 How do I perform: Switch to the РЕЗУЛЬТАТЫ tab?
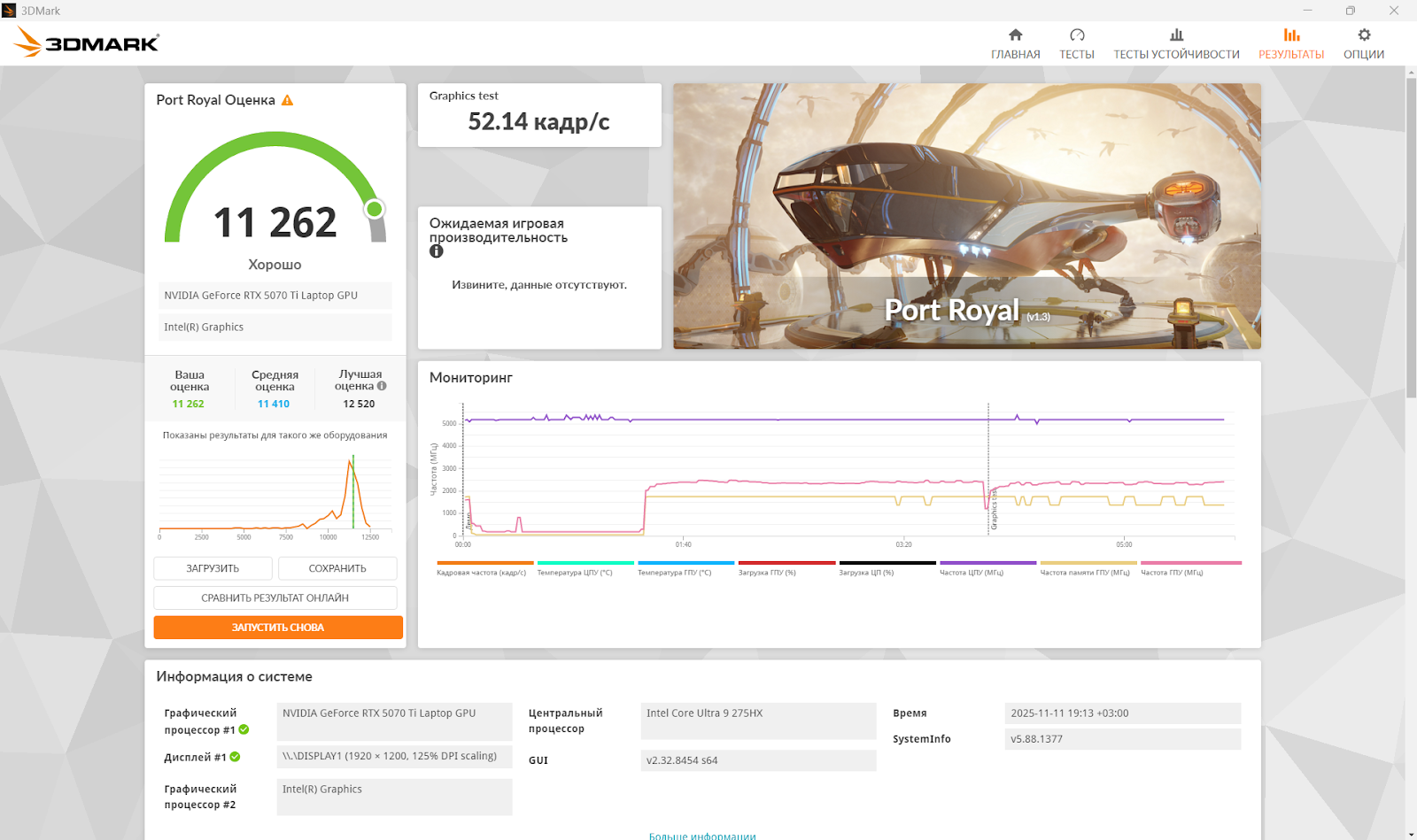1291,43
